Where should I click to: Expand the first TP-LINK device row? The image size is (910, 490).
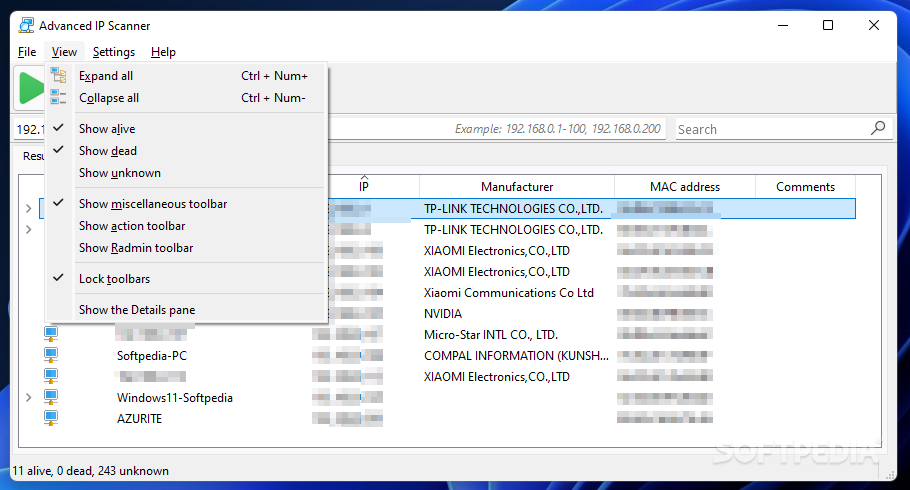[28, 208]
